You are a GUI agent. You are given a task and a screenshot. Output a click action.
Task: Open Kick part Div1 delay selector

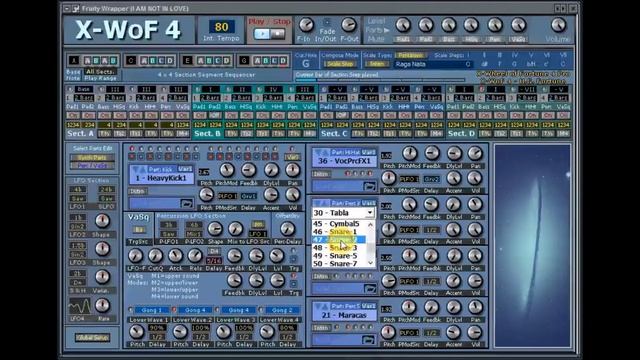248,196
